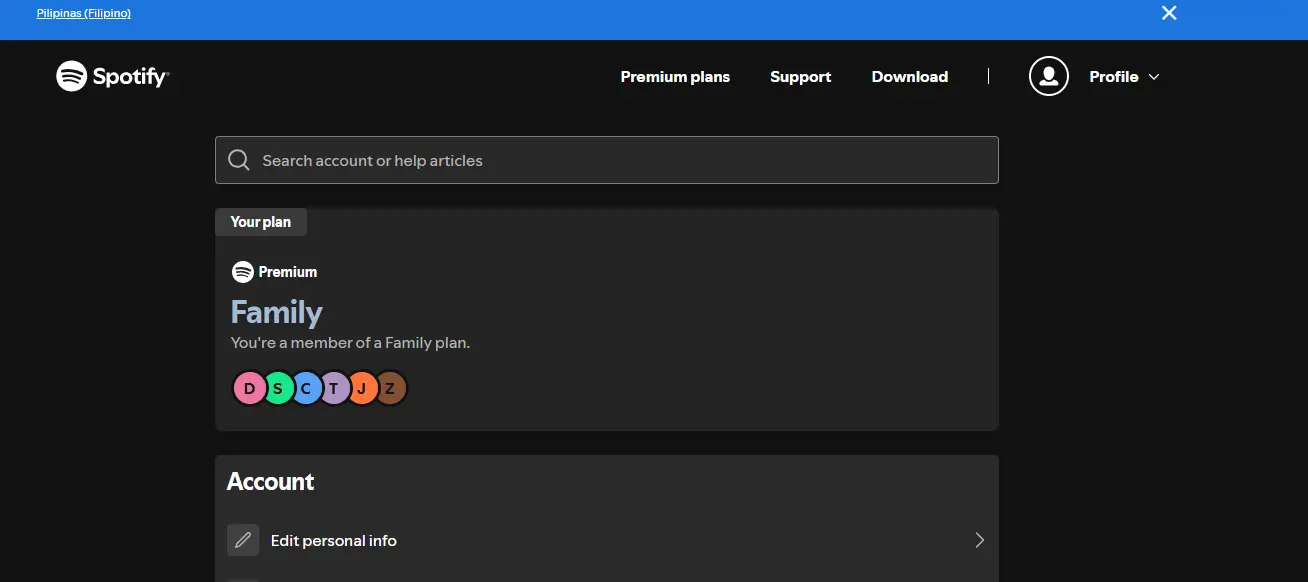Go to the Download page

910,77
